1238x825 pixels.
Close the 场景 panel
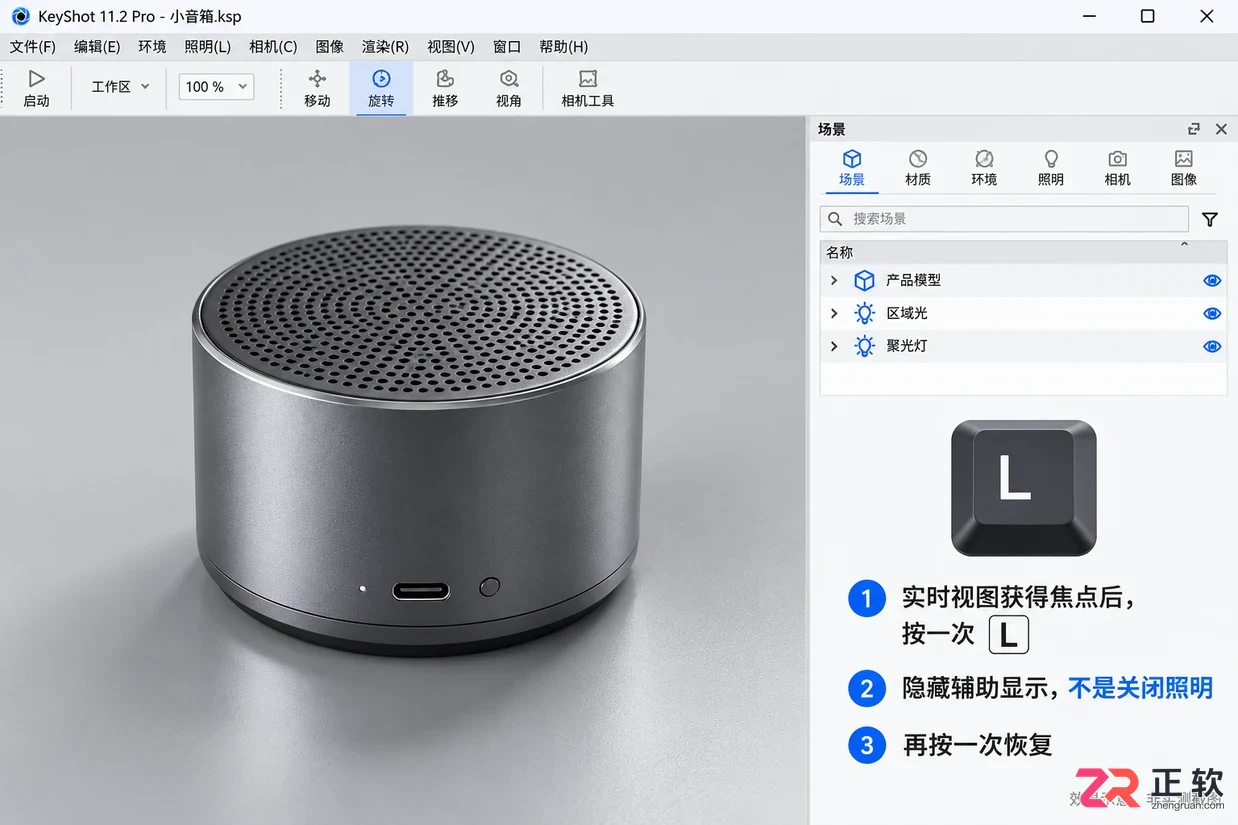click(x=1221, y=129)
